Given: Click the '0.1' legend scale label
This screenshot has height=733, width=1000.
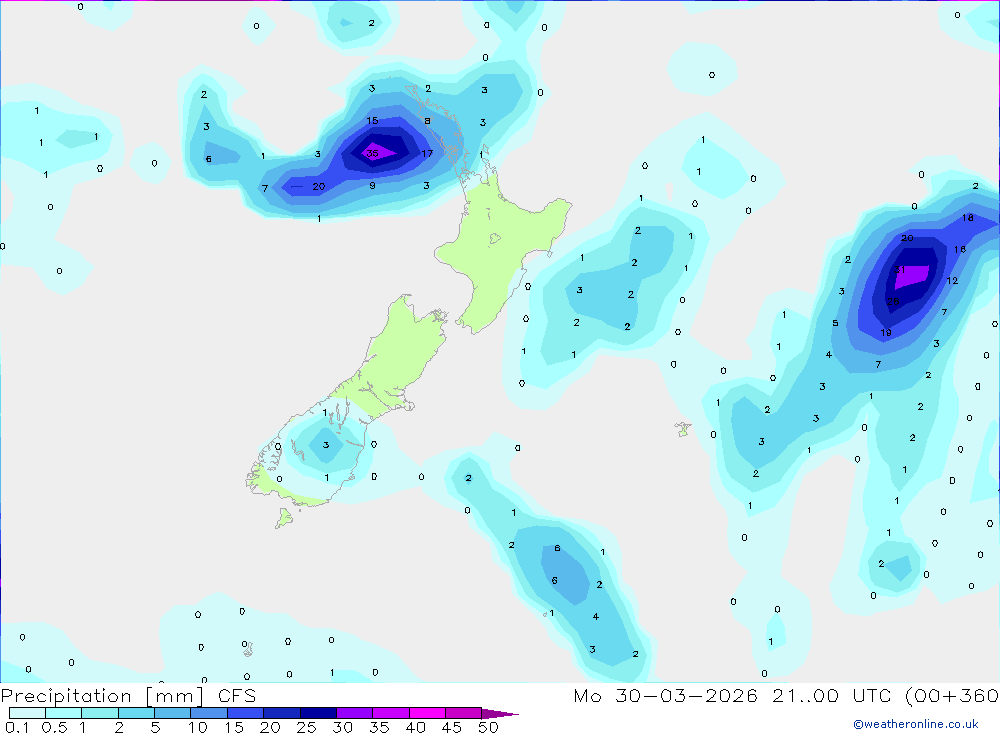Looking at the screenshot, I should pyautogui.click(x=17, y=727).
